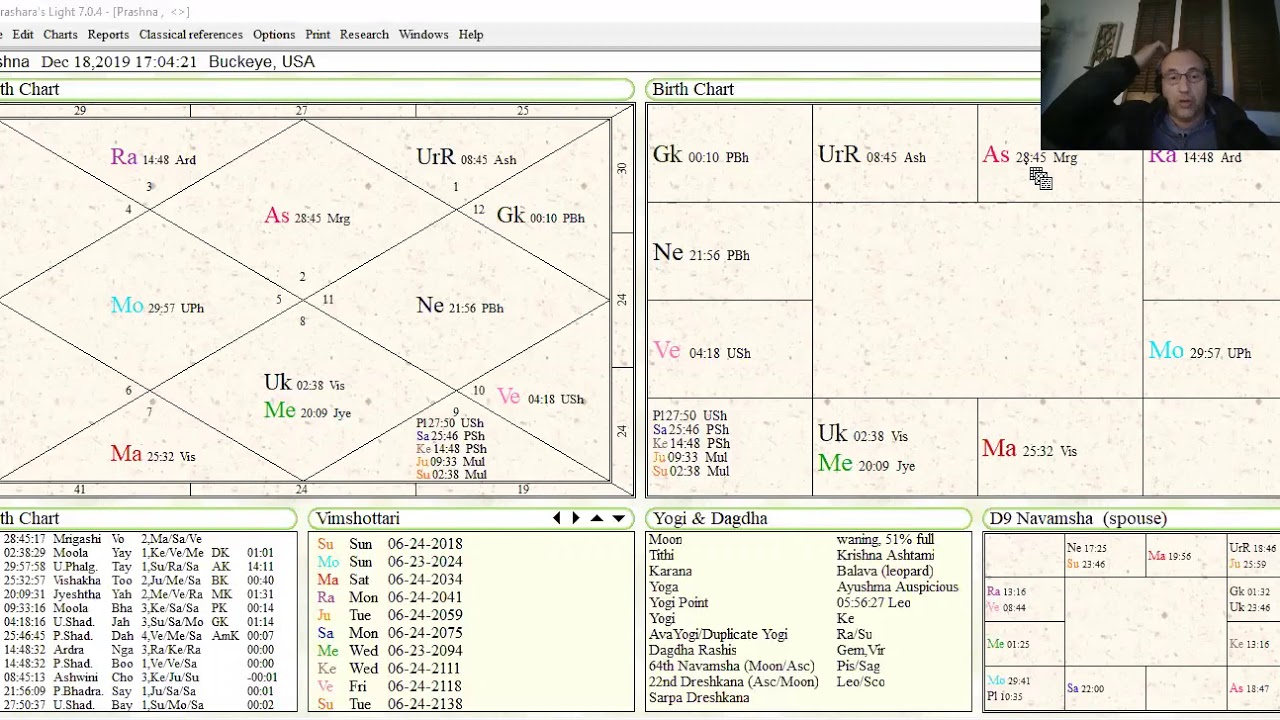Select UrR 08:45 Ash in the diamond chart
This screenshot has height=720, width=1280.
(466, 158)
